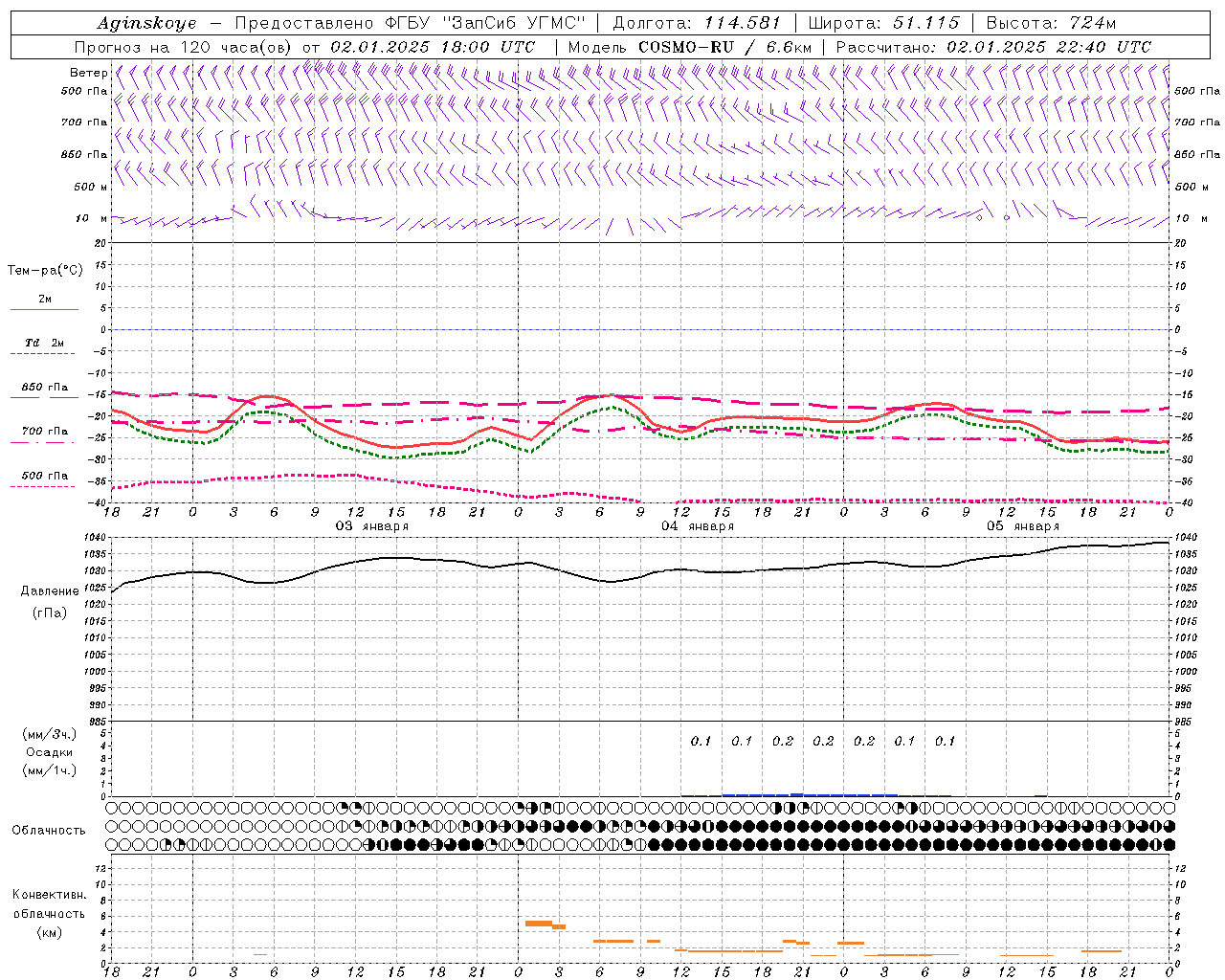Click the blue 2м temperature legend line
Viewport: 1225px width, 980px height.
pos(44,309)
